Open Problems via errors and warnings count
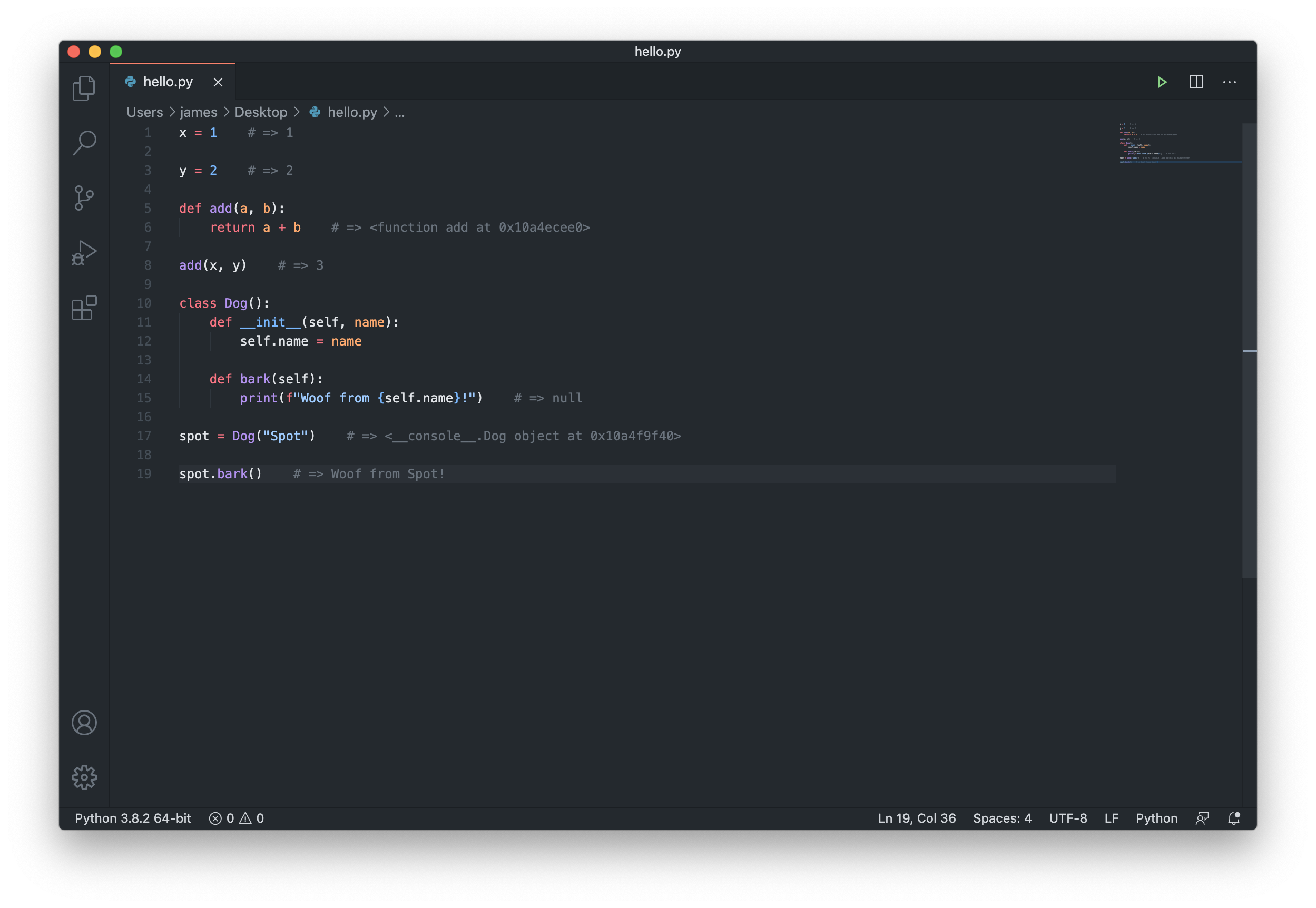1316x908 pixels. [x=236, y=818]
